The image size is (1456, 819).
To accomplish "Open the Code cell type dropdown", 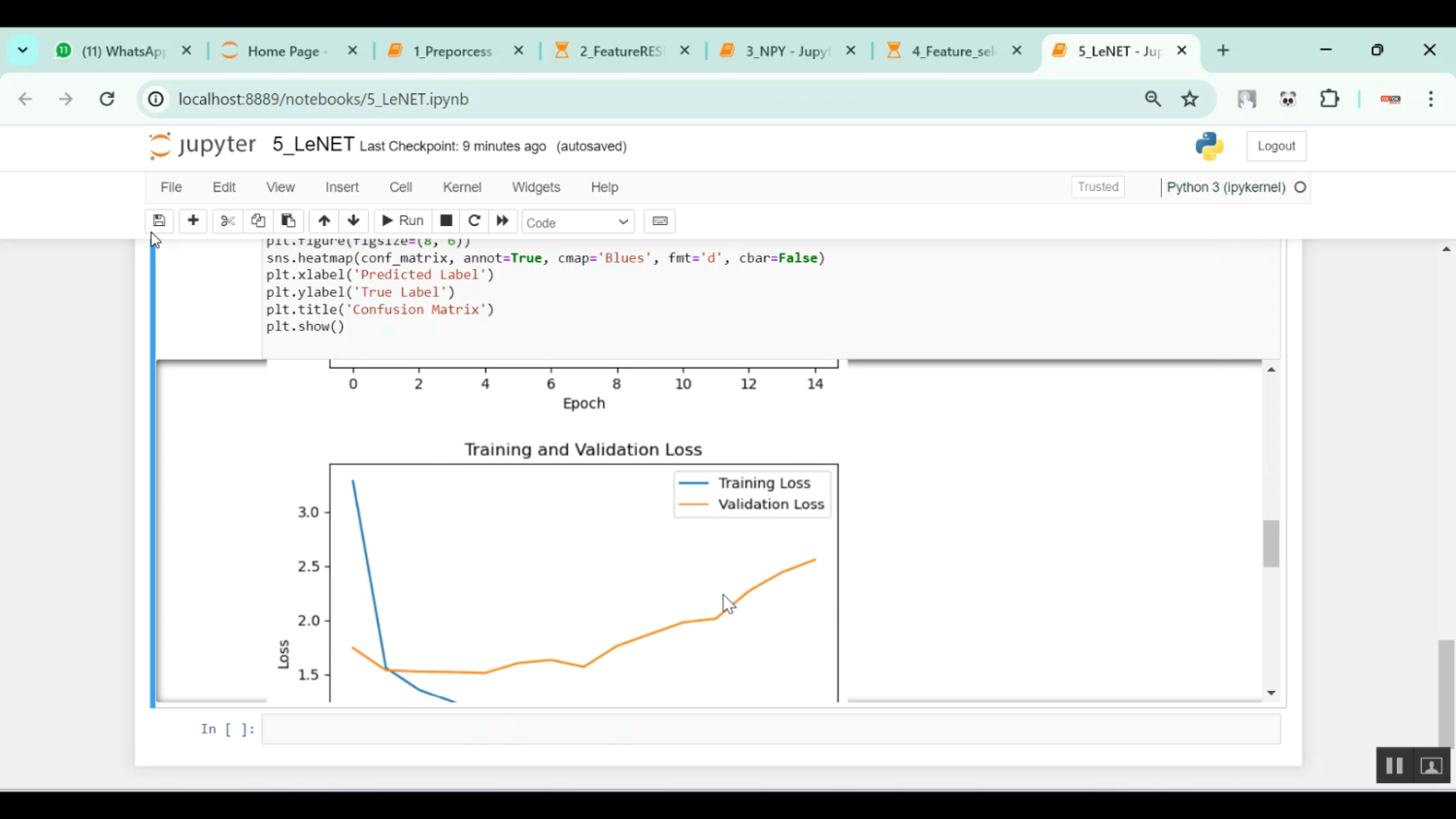I will [x=578, y=222].
